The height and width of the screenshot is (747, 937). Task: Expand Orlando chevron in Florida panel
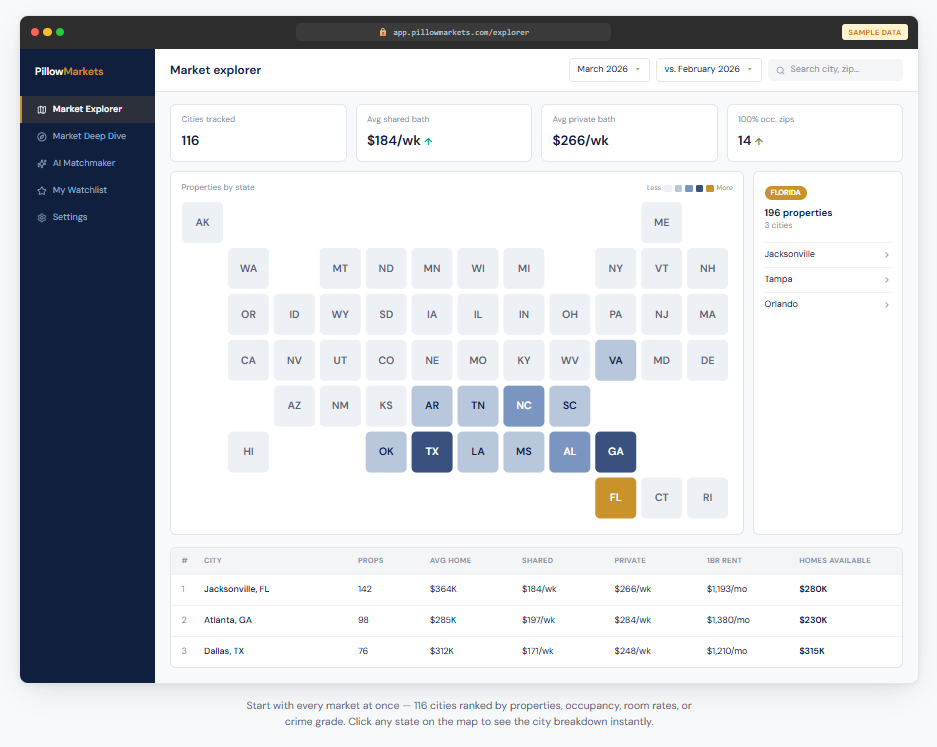[x=887, y=305]
